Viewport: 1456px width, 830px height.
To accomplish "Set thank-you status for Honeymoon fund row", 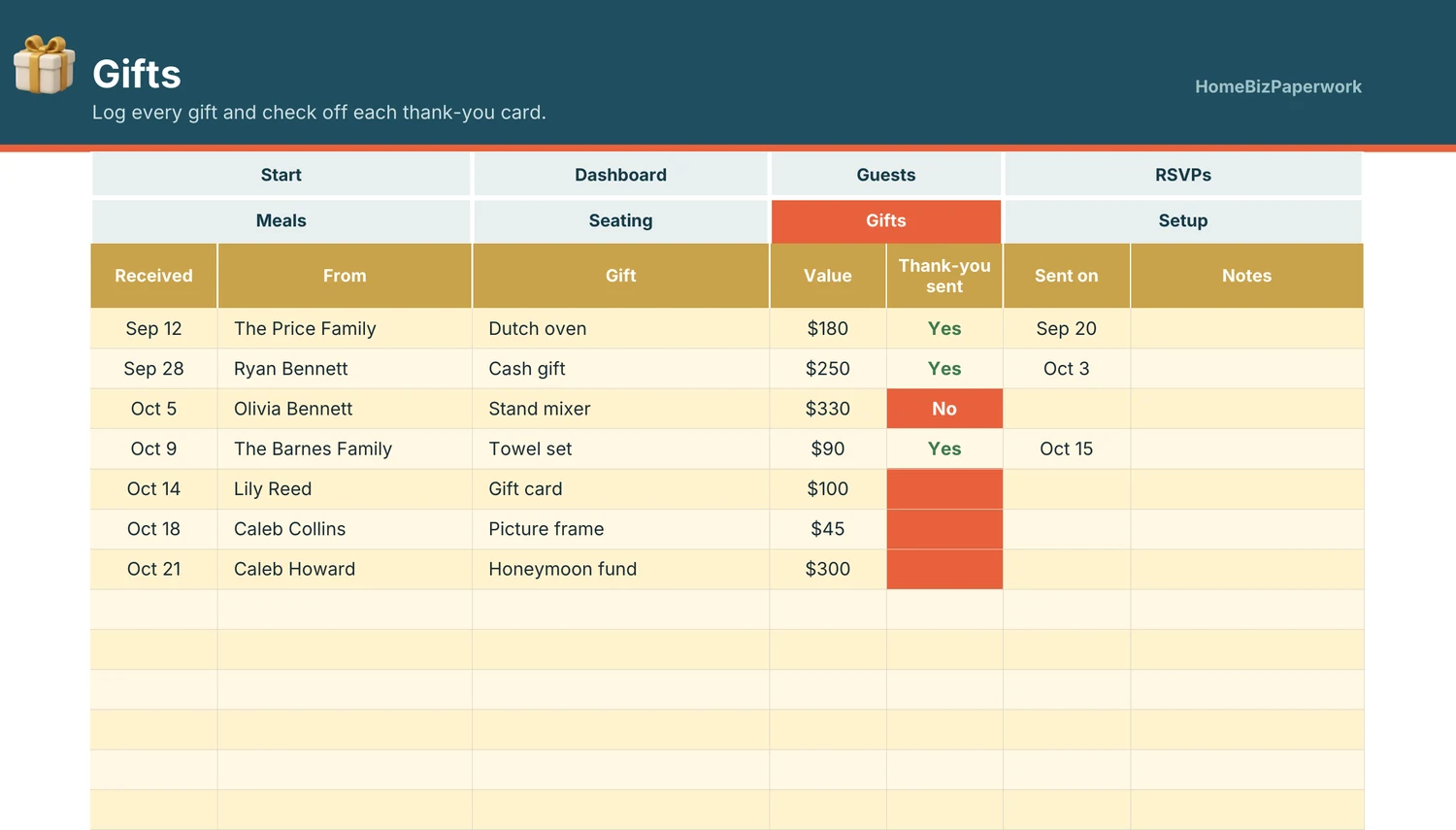I will pos(944,569).
